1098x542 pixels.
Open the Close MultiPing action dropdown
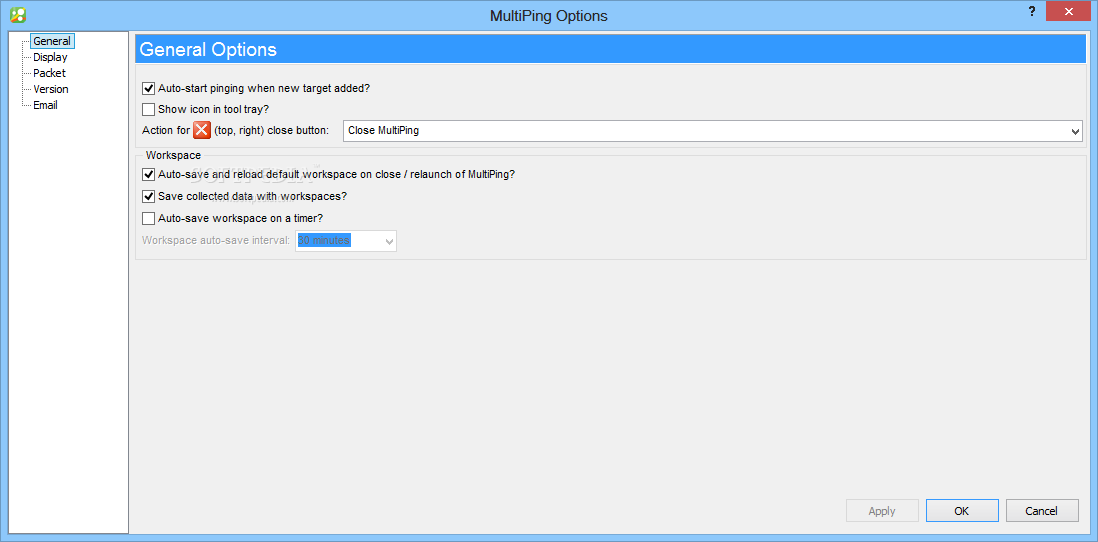[x=713, y=130]
